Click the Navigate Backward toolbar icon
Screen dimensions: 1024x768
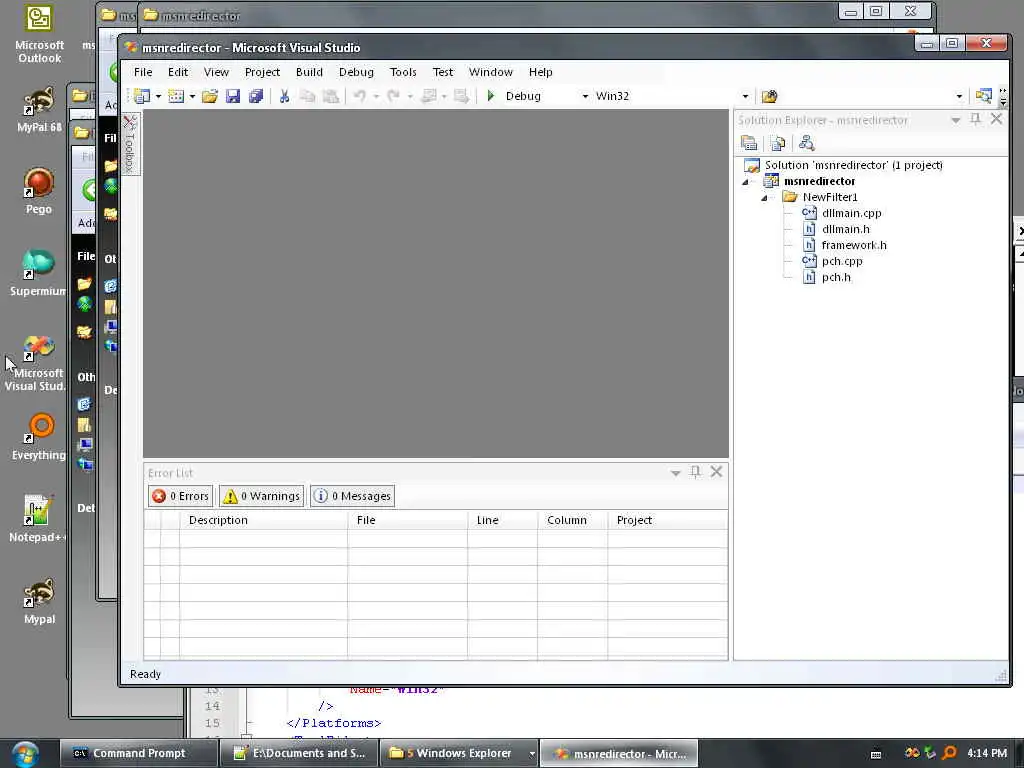tap(428, 96)
